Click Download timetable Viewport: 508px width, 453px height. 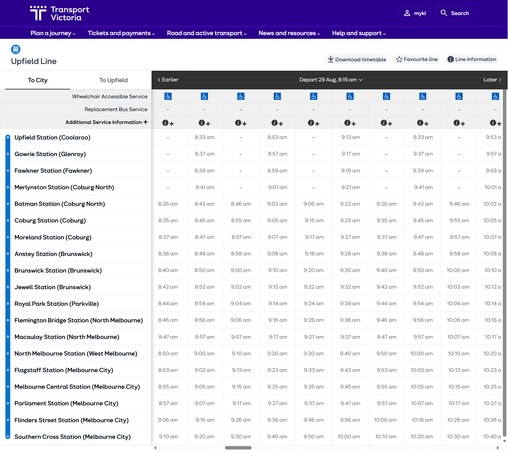coord(357,59)
